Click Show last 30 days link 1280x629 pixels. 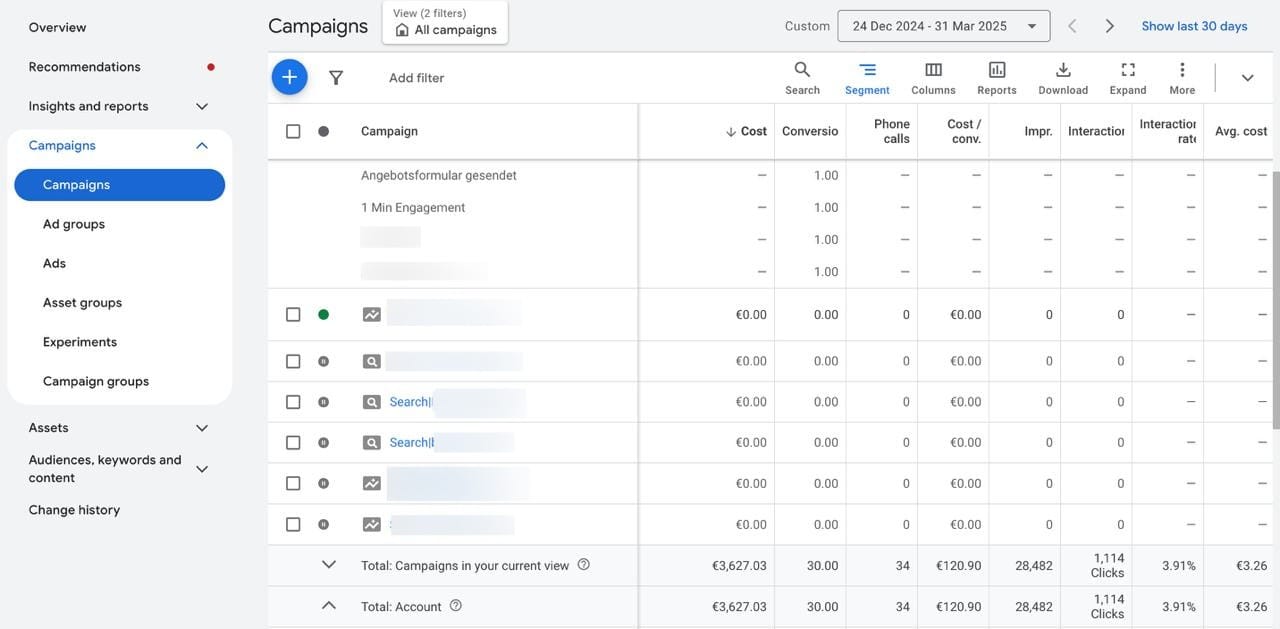coord(1194,26)
